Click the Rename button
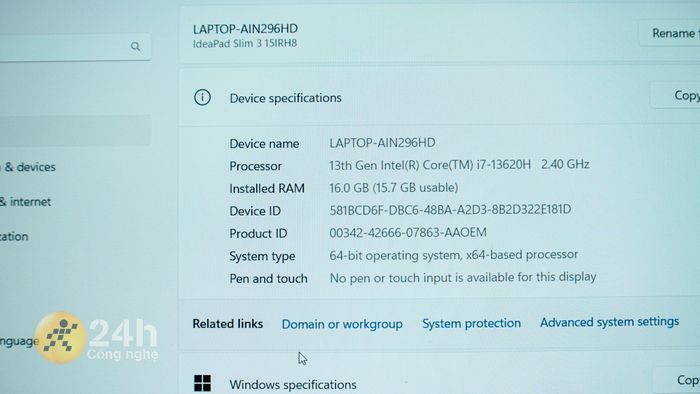The width and height of the screenshot is (700, 394). [670, 33]
